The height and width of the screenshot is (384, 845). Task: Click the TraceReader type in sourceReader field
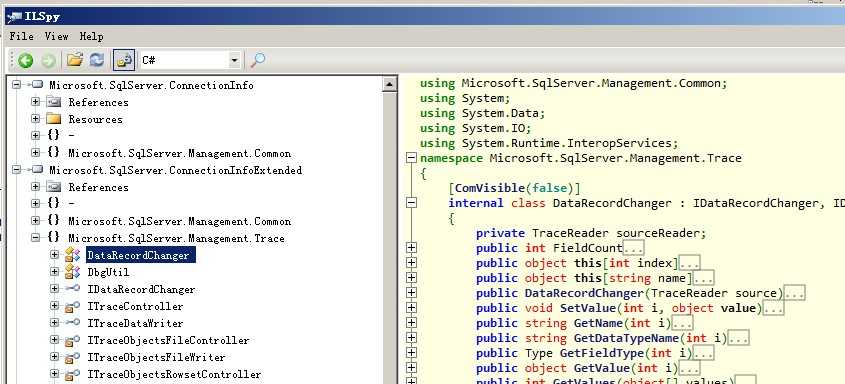571,233
